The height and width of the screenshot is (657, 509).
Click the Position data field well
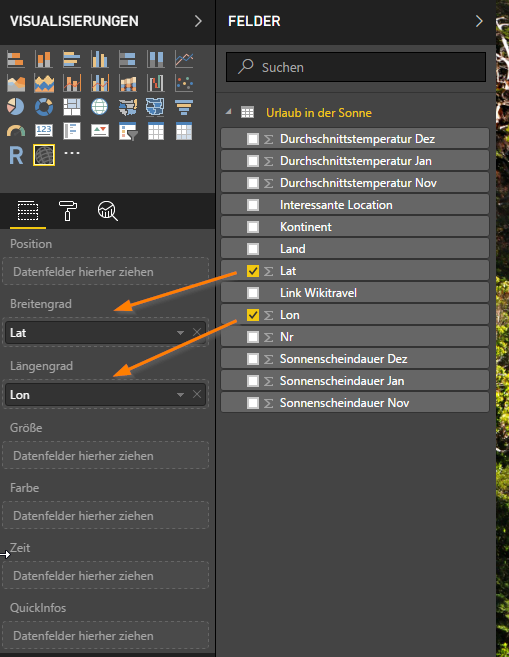(x=105, y=272)
